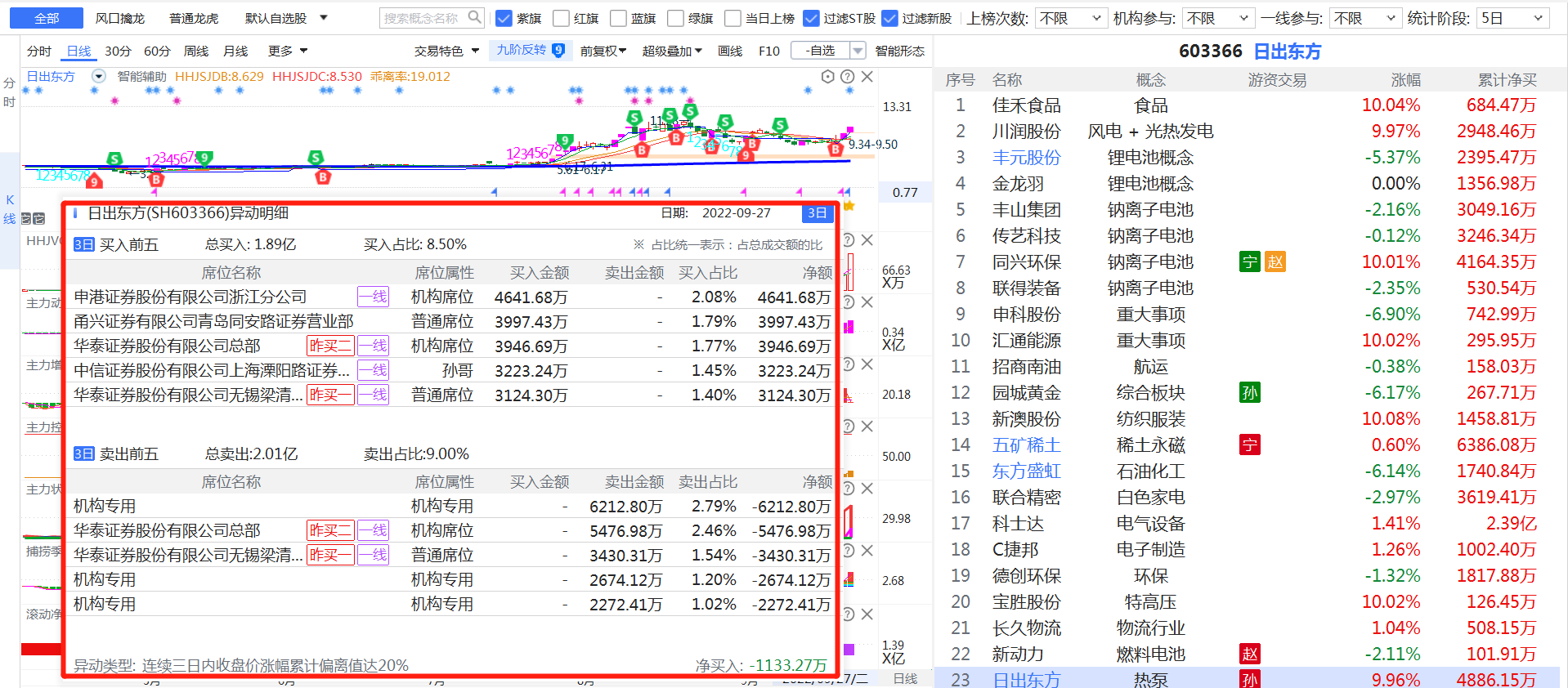The height and width of the screenshot is (688, 1568).
Task: Sort by the 涨幅 column header
Action: (x=1406, y=79)
